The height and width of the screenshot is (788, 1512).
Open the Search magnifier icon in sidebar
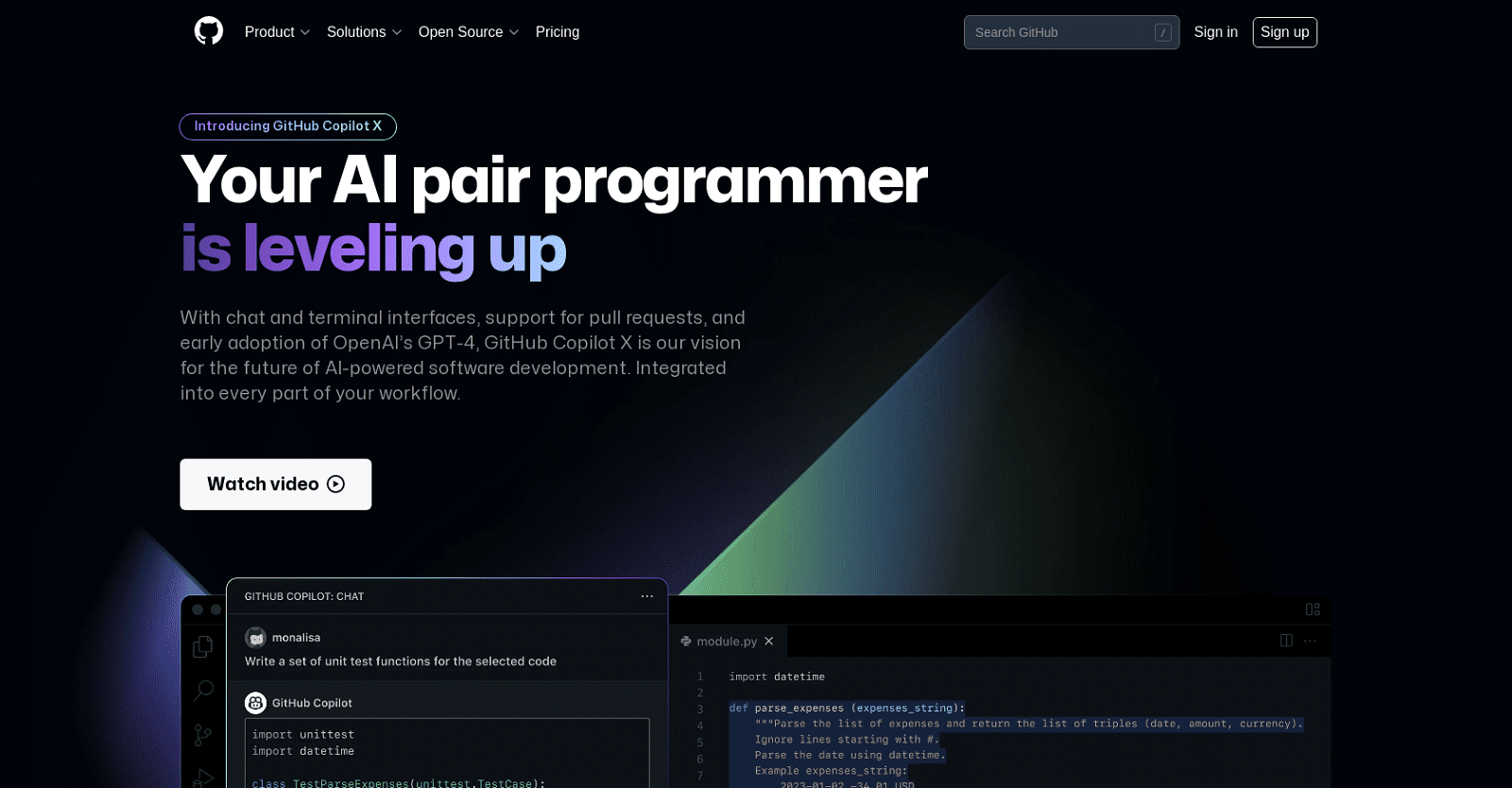coord(203,691)
